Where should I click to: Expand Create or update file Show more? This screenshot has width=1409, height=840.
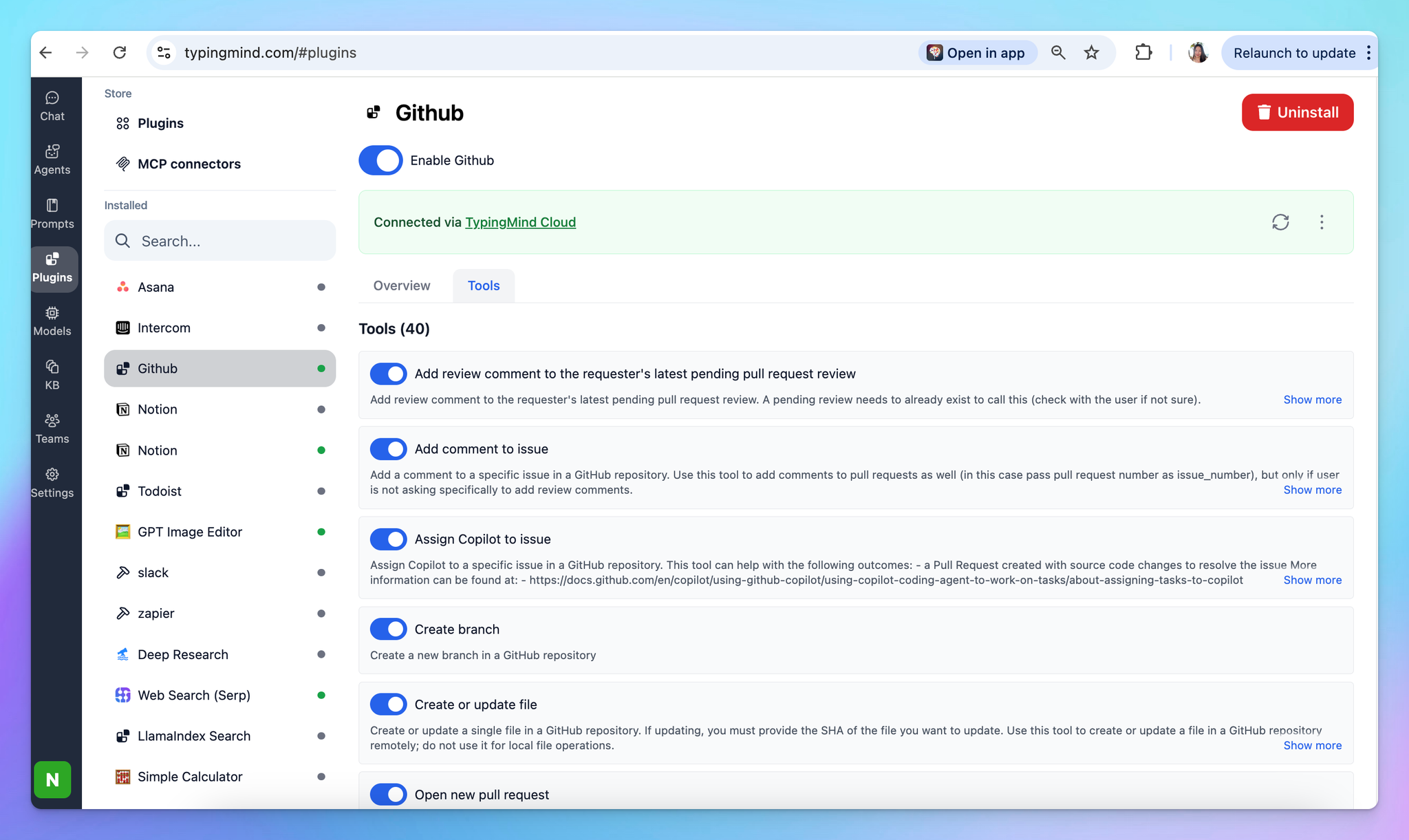click(x=1312, y=745)
